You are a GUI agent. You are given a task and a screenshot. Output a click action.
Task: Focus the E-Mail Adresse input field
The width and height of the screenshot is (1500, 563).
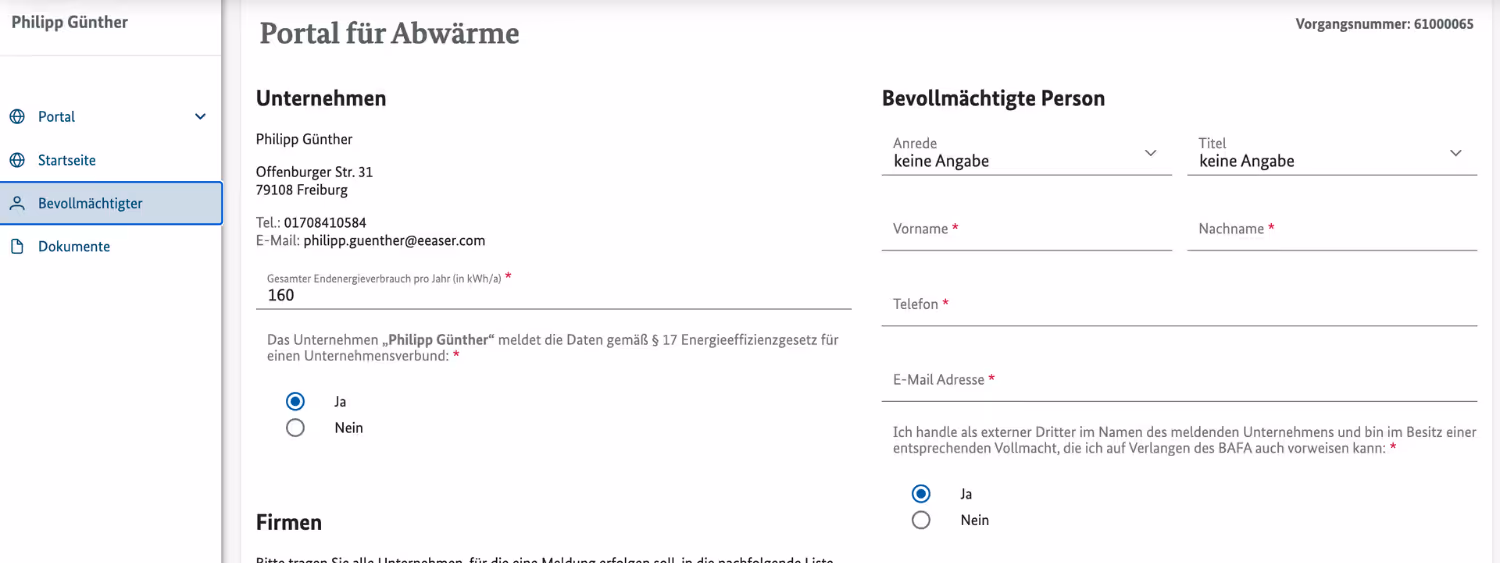coord(1179,380)
